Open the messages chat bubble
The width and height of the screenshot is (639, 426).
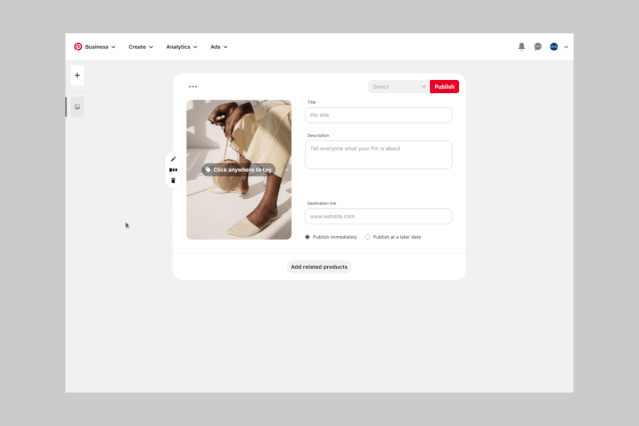click(538, 47)
